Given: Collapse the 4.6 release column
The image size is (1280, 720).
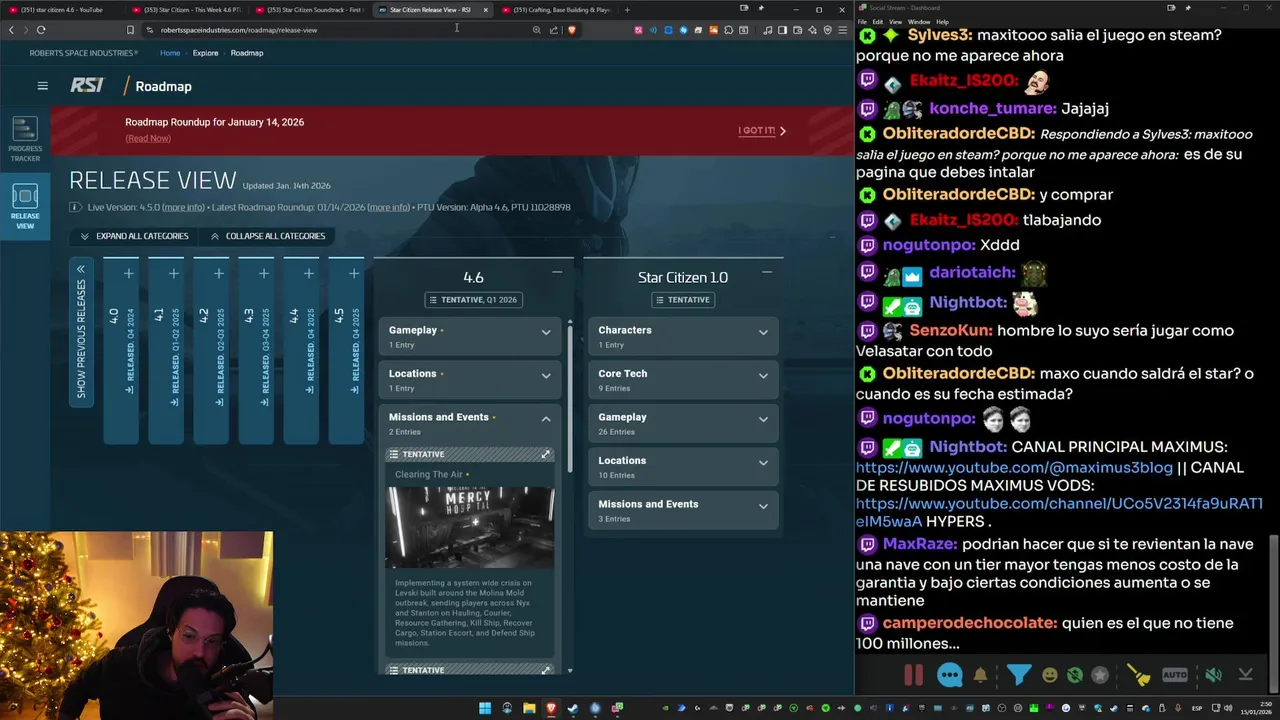Looking at the screenshot, I should click(x=557, y=272).
